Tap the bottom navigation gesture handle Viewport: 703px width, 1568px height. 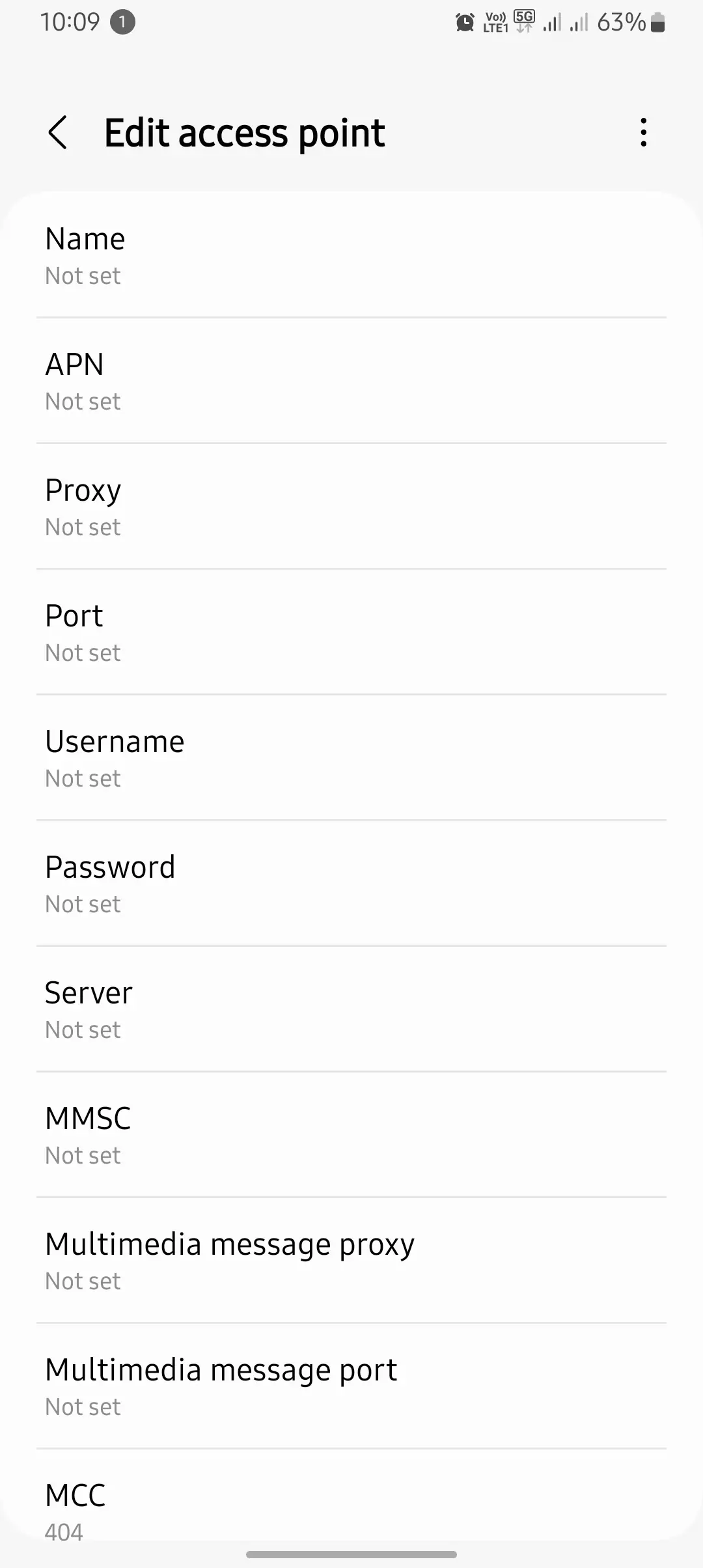click(351, 1554)
